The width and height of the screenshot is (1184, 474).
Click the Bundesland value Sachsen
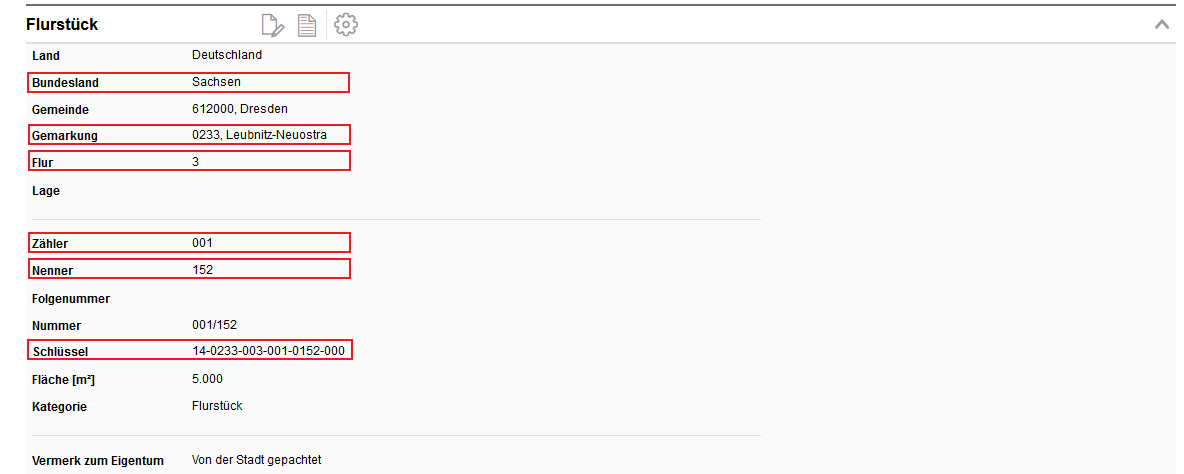(x=216, y=82)
